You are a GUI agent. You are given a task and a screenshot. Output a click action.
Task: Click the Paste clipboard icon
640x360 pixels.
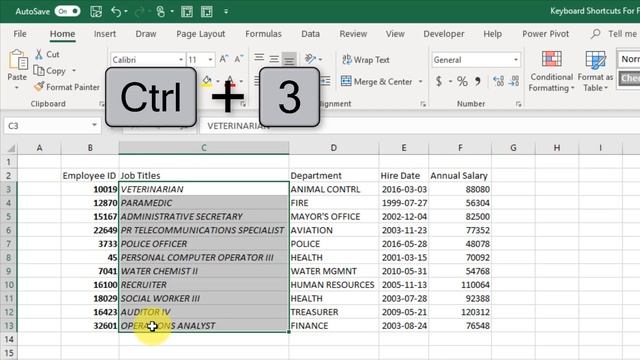18,60
